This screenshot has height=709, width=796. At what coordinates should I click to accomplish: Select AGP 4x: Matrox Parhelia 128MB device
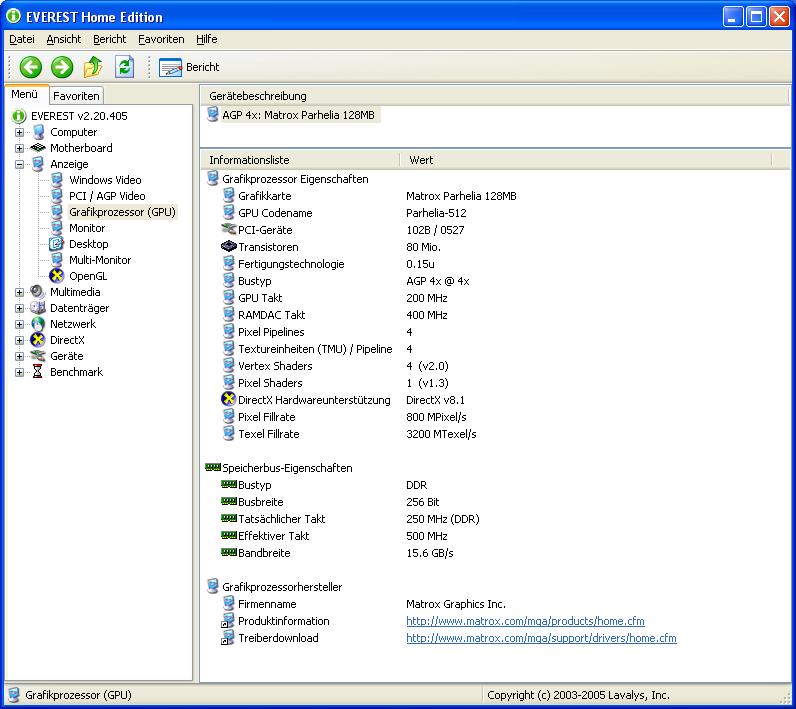coord(298,115)
